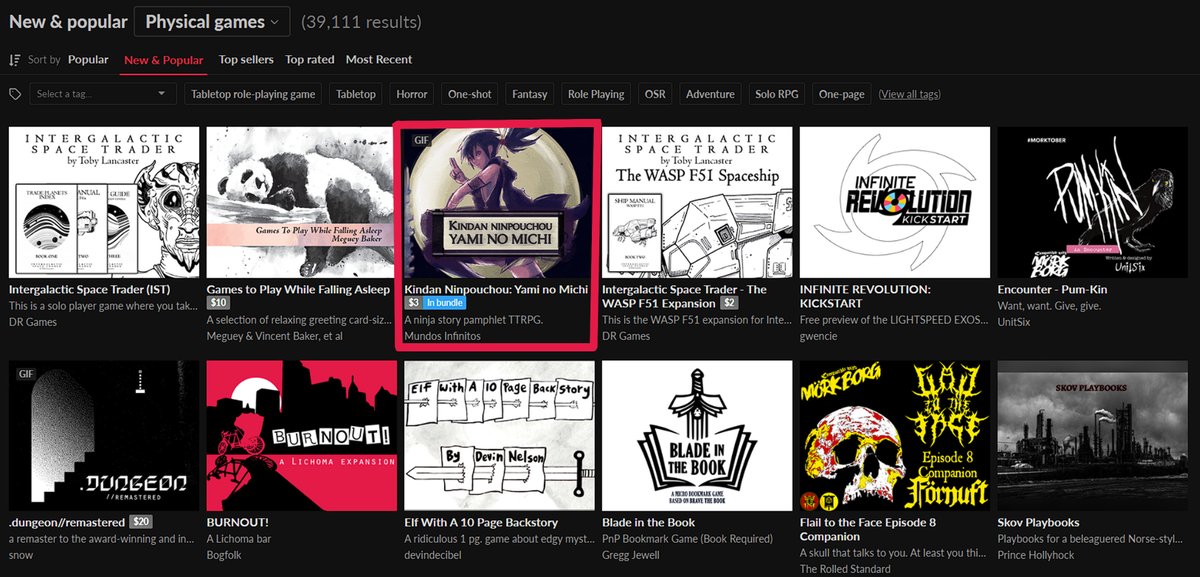
Task: Filter by the One-shot tag
Action: [470, 94]
